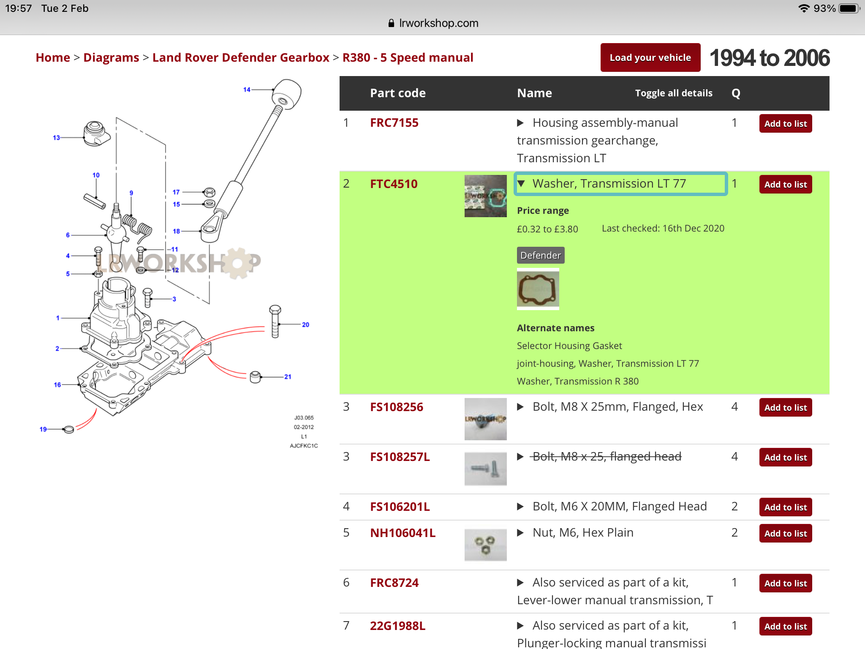Add 22G1988L to list
This screenshot has width=865, height=649.
point(786,626)
